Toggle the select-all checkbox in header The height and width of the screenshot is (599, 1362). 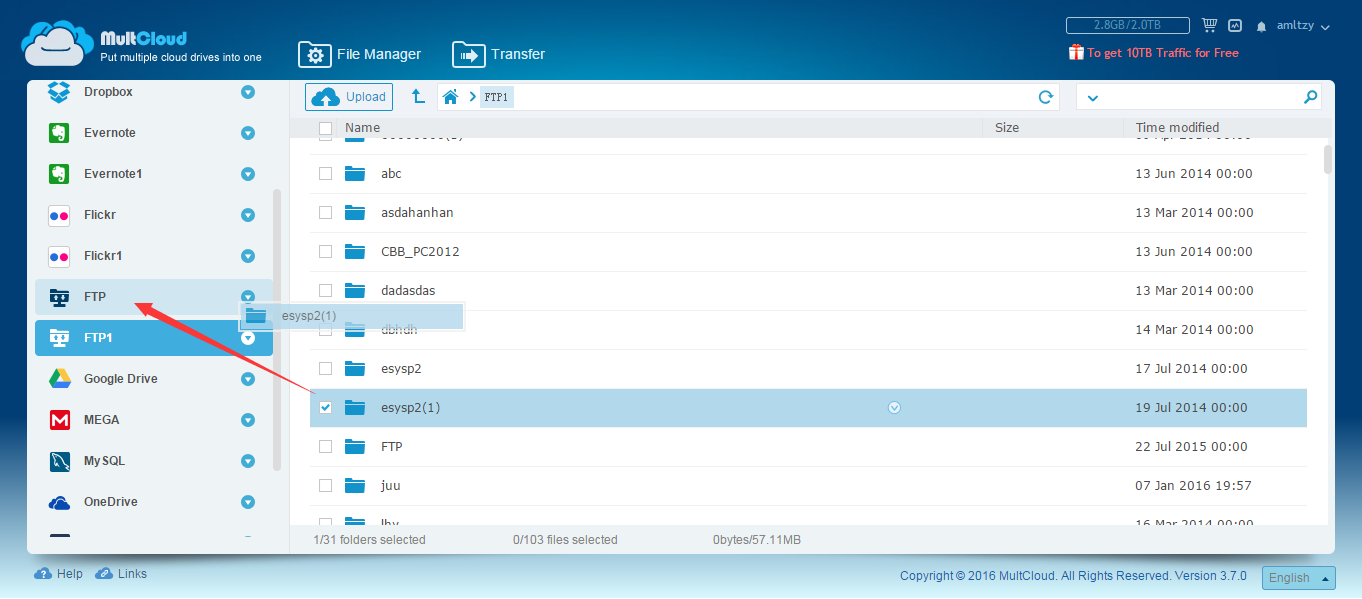325,128
